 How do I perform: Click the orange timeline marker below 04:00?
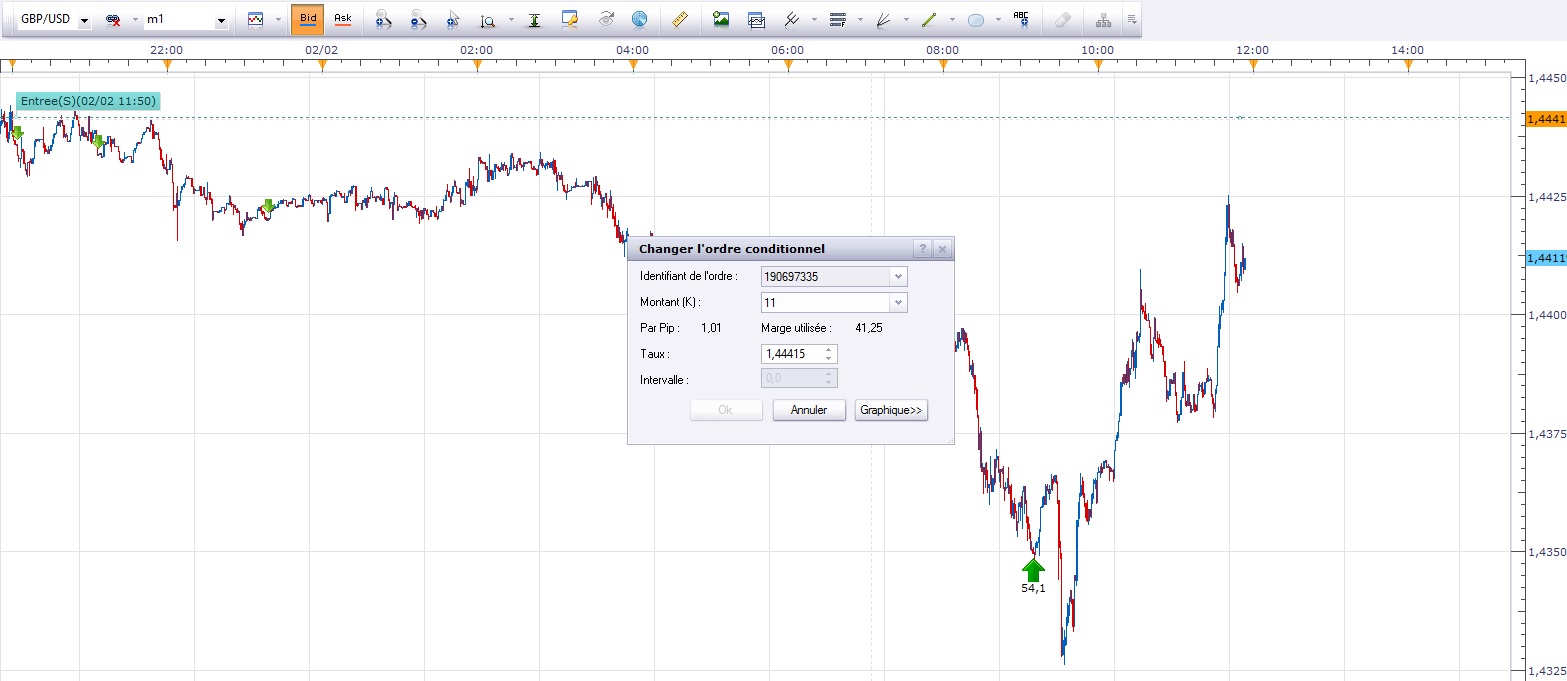pyautogui.click(x=633, y=65)
